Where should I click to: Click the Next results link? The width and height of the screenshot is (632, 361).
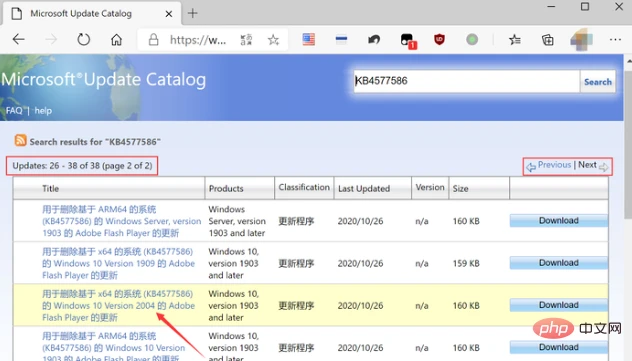tap(587, 165)
